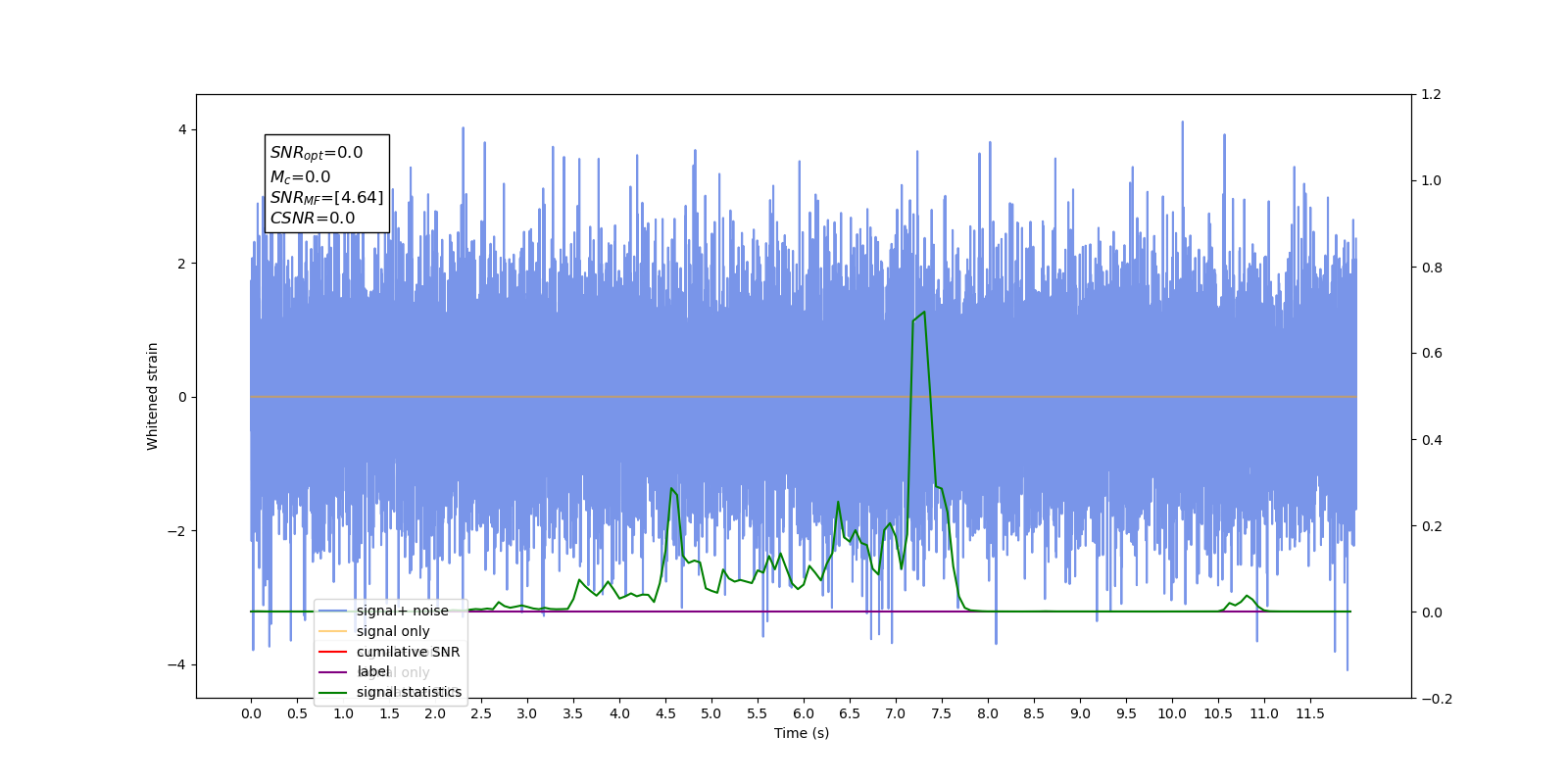Click the left-axis tick label 0
1568x784 pixels.
pos(182,398)
